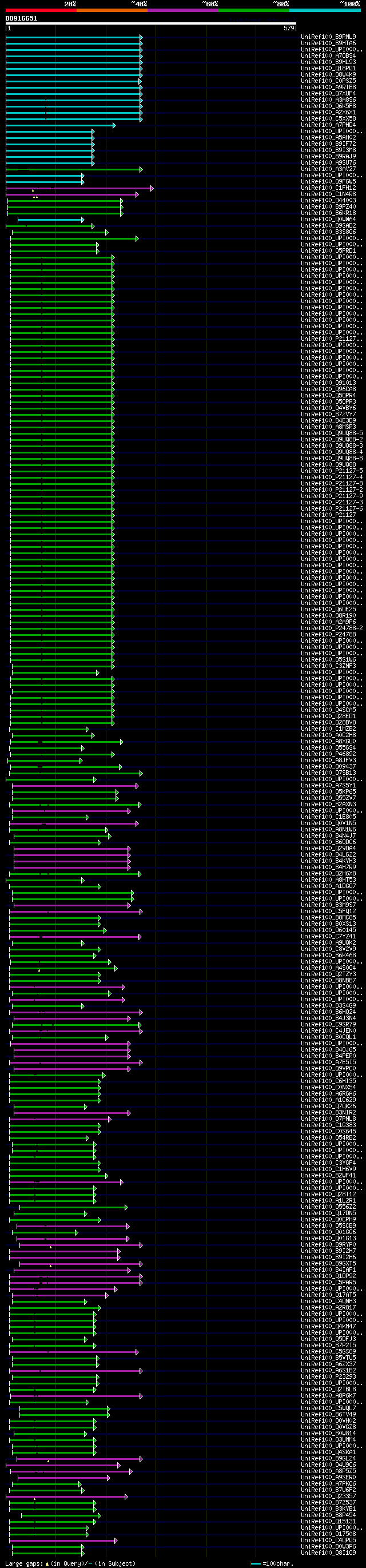Open hit UniRef100_Q8W4K9

click(328, 75)
